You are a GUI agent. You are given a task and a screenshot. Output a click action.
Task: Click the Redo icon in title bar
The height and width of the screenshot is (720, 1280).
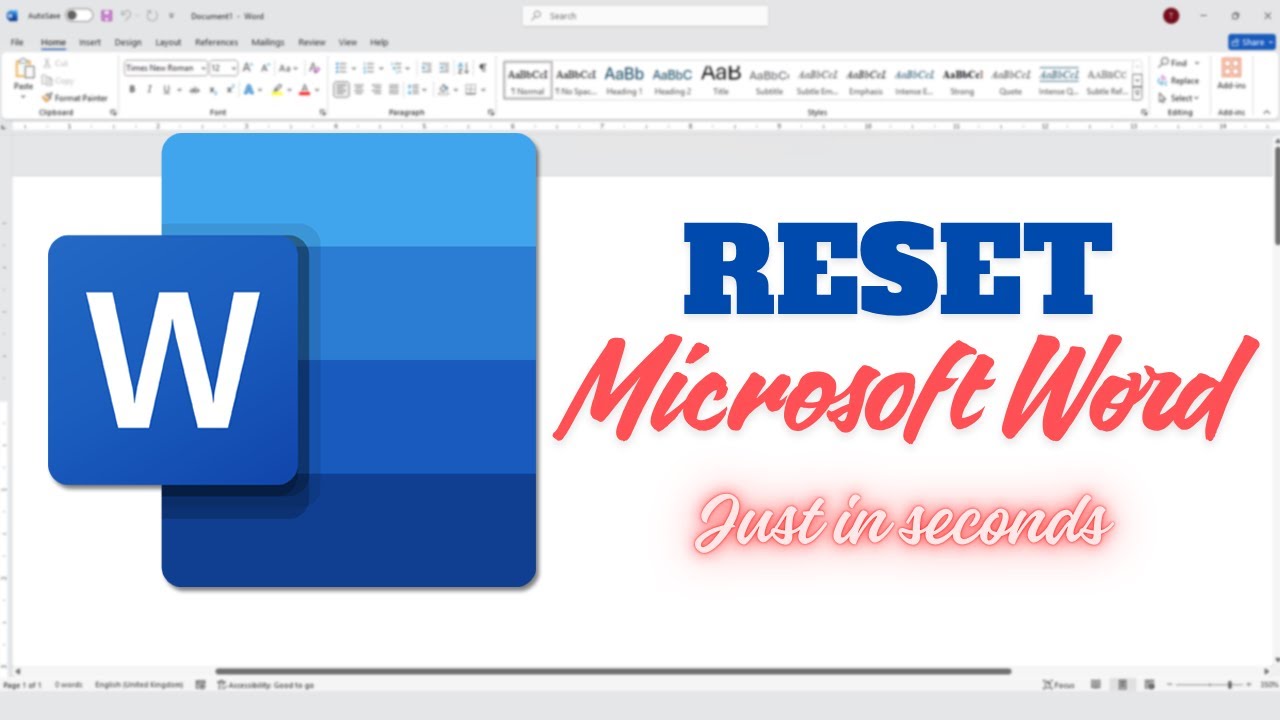153,16
